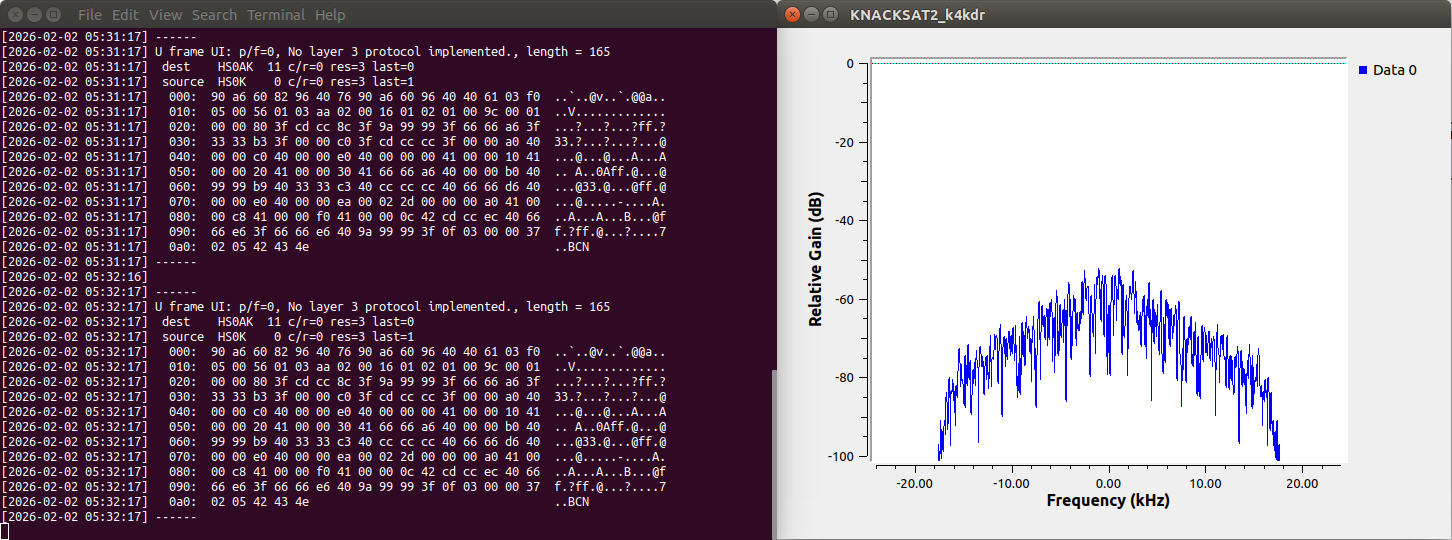The image size is (1452, 540).
Task: Click the Frequency (kHz) axis label
Action: pyautogui.click(x=1108, y=500)
